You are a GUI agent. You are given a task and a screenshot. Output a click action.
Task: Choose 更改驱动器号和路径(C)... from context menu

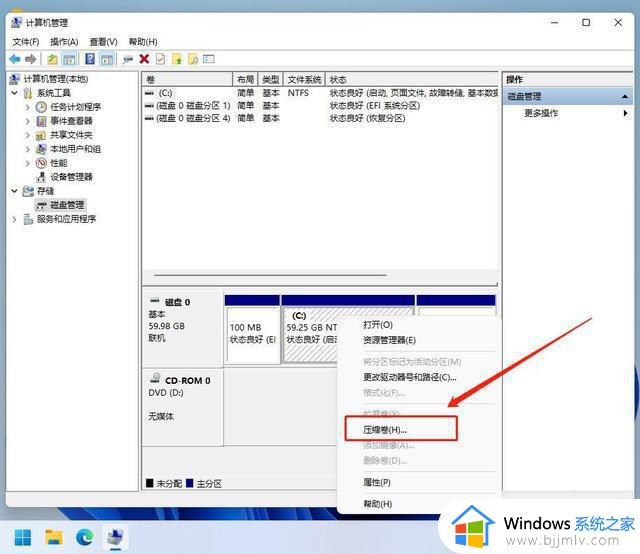410,377
